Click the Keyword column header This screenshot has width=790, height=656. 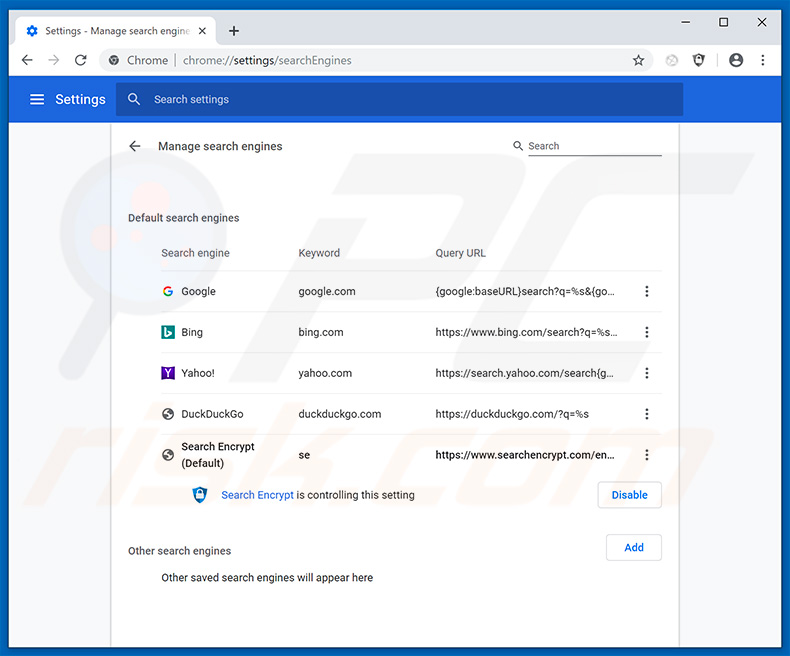(319, 253)
